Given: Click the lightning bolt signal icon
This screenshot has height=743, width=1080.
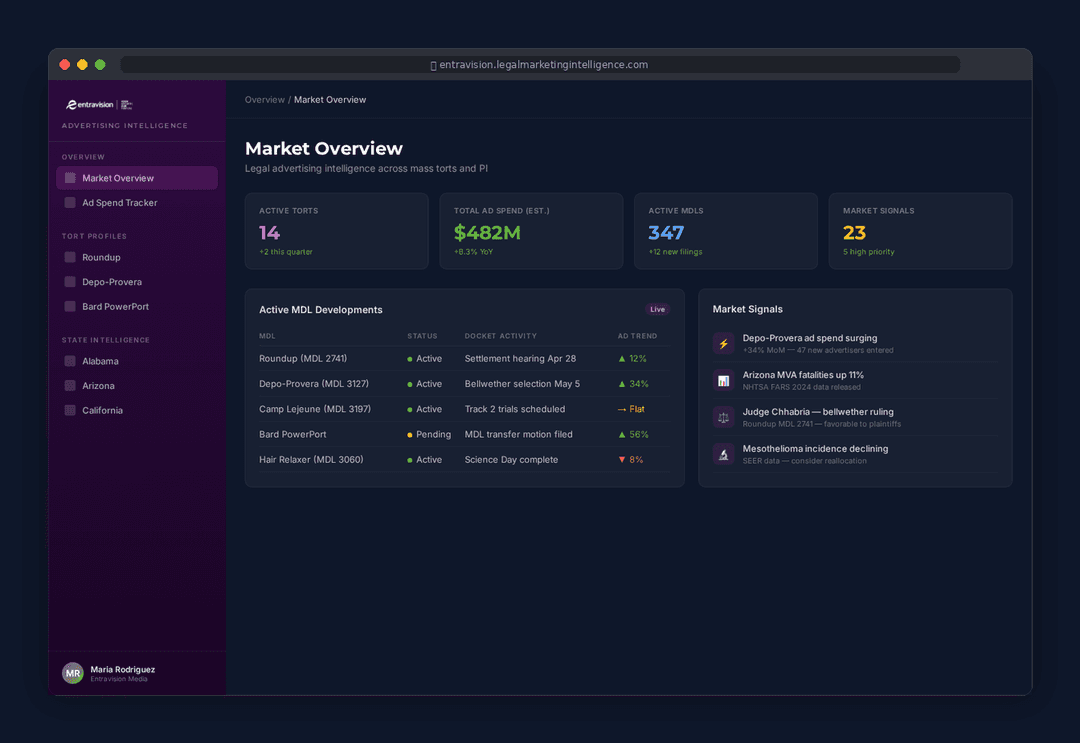Looking at the screenshot, I should point(723,344).
